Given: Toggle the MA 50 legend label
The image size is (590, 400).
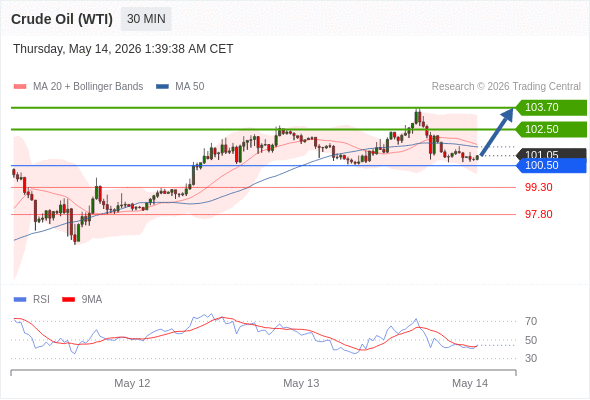Looking at the screenshot, I should tap(190, 87).
